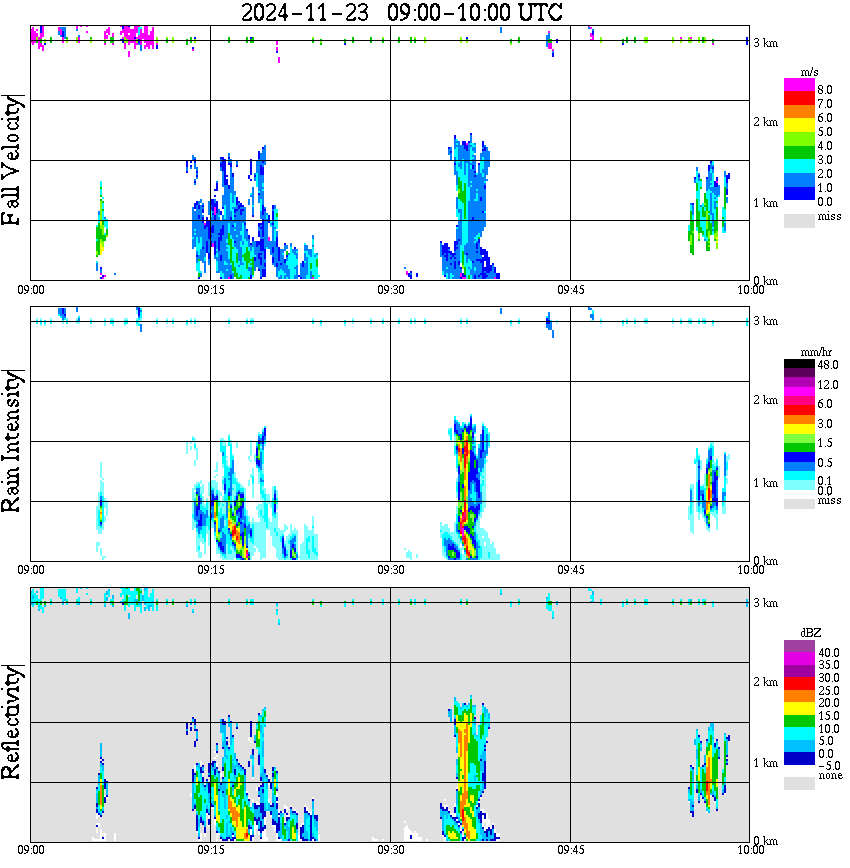Click the 25.0 value in the dBZ legend
The height and width of the screenshot is (868, 850).
tap(829, 691)
